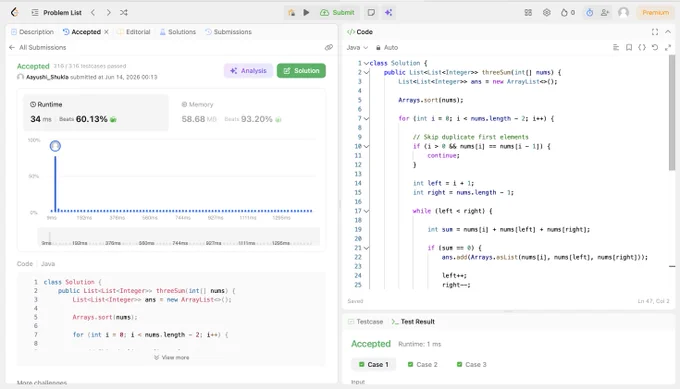Click the bookmark icon in editor toolbar
Viewport: 680px width, 389px height.
(629, 47)
